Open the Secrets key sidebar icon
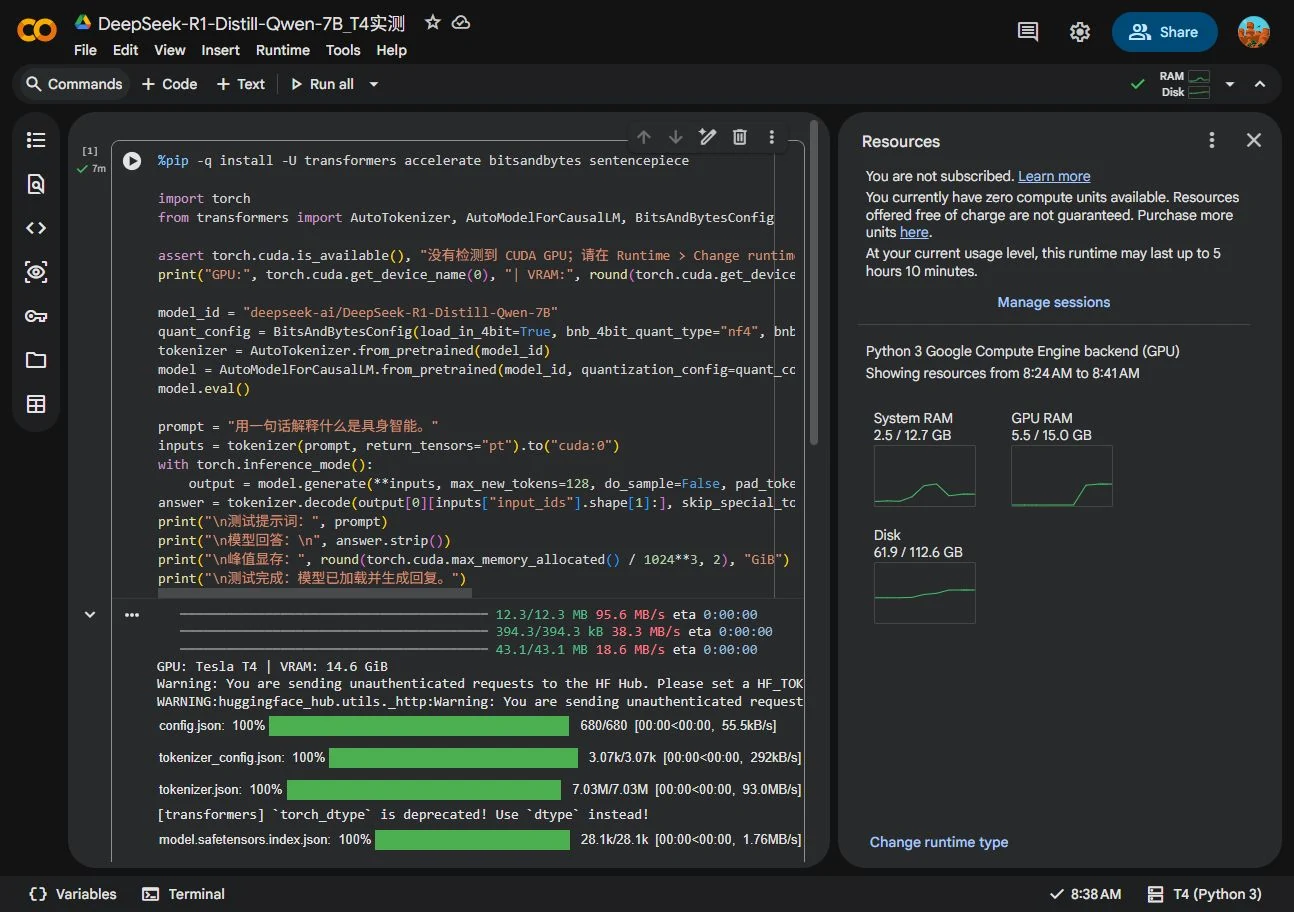This screenshot has width=1294, height=912. pyautogui.click(x=36, y=316)
